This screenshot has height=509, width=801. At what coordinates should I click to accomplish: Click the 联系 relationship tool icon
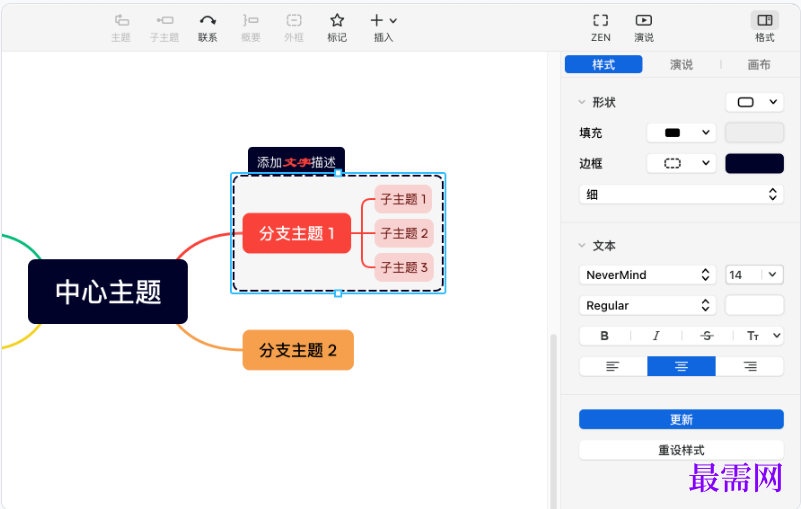207,21
